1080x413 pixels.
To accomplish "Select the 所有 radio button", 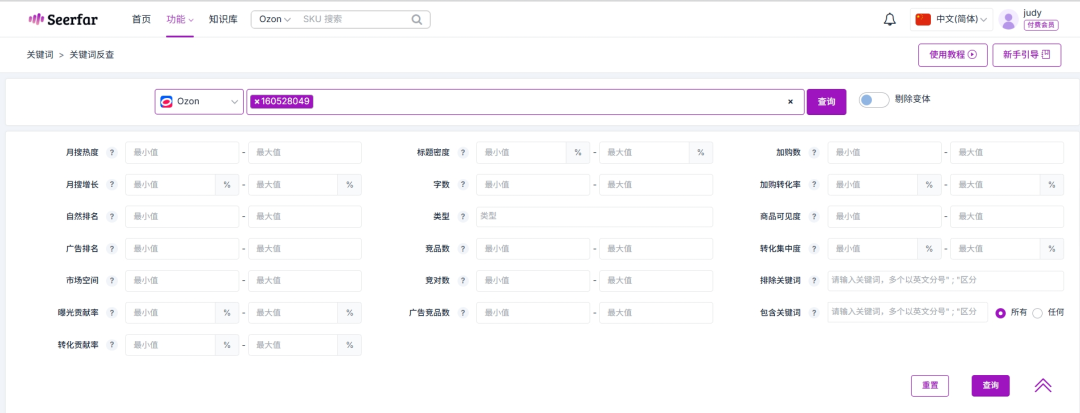I will [1000, 313].
